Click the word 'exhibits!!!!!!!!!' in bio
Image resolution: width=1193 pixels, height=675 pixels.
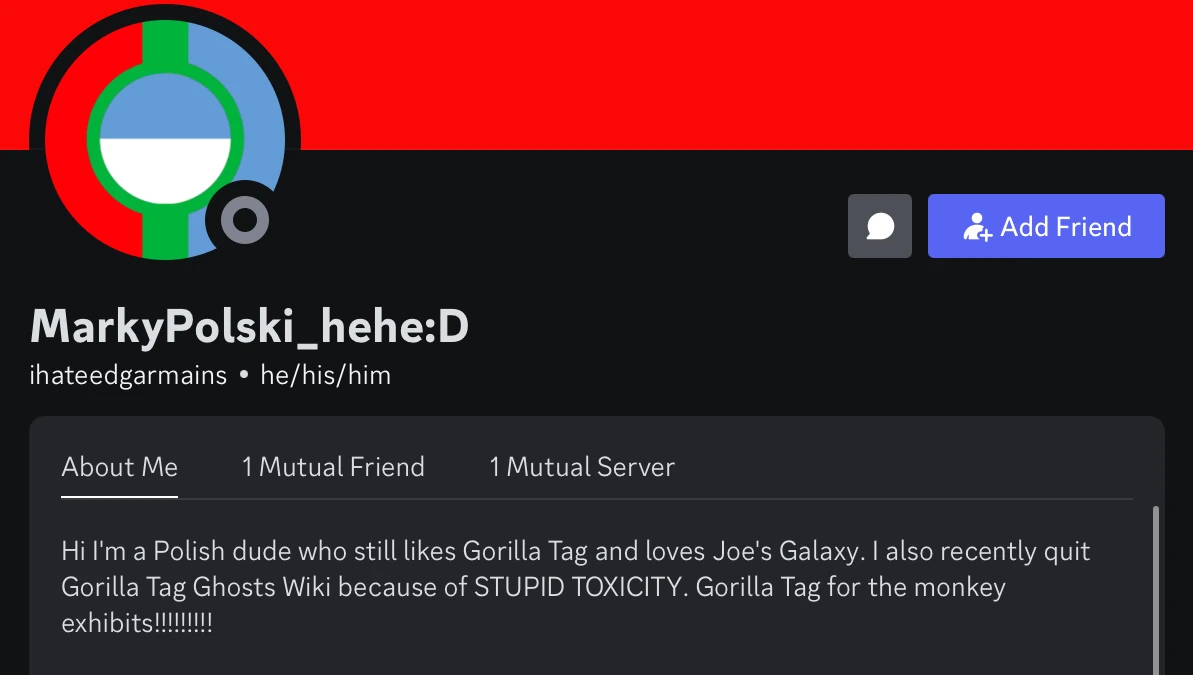pyautogui.click(x=137, y=623)
